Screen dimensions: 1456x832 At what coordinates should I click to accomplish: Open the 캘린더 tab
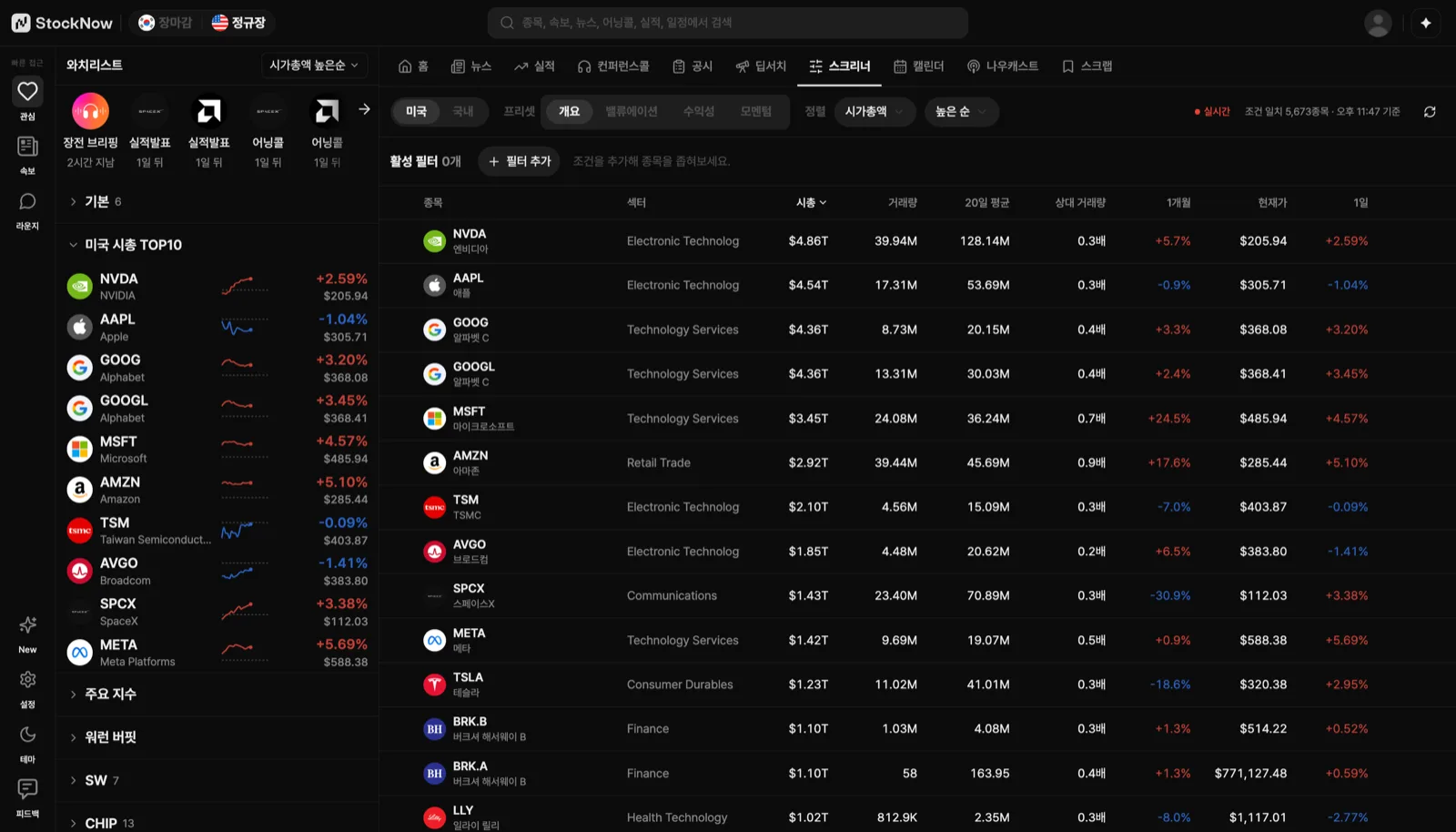[x=918, y=66]
